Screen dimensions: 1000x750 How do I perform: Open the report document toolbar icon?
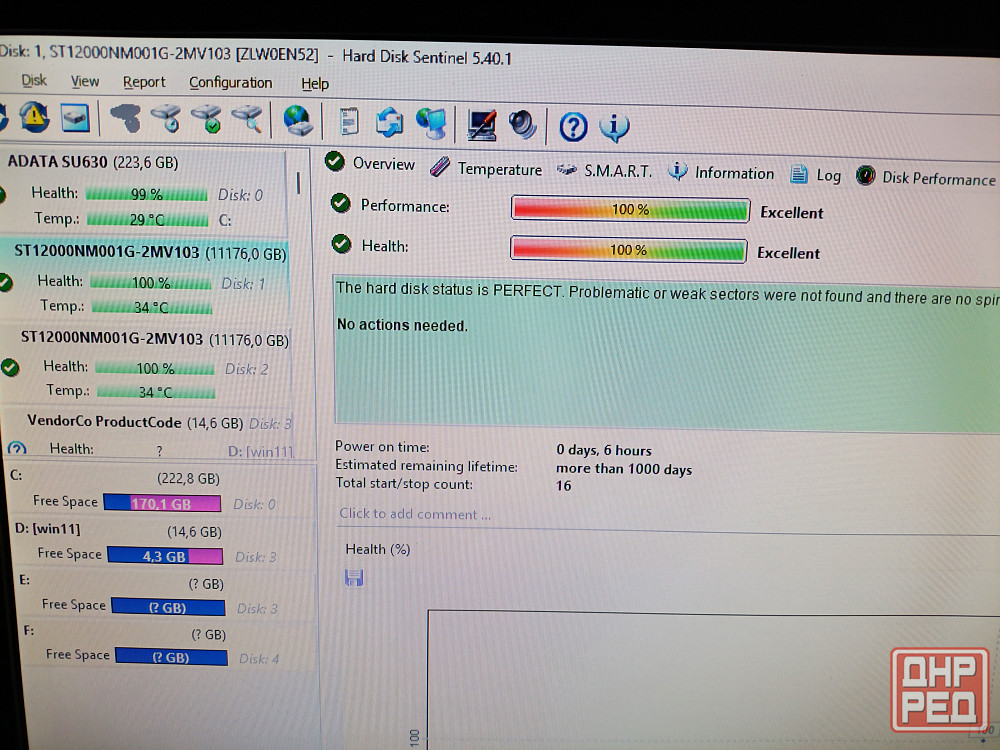(x=349, y=123)
